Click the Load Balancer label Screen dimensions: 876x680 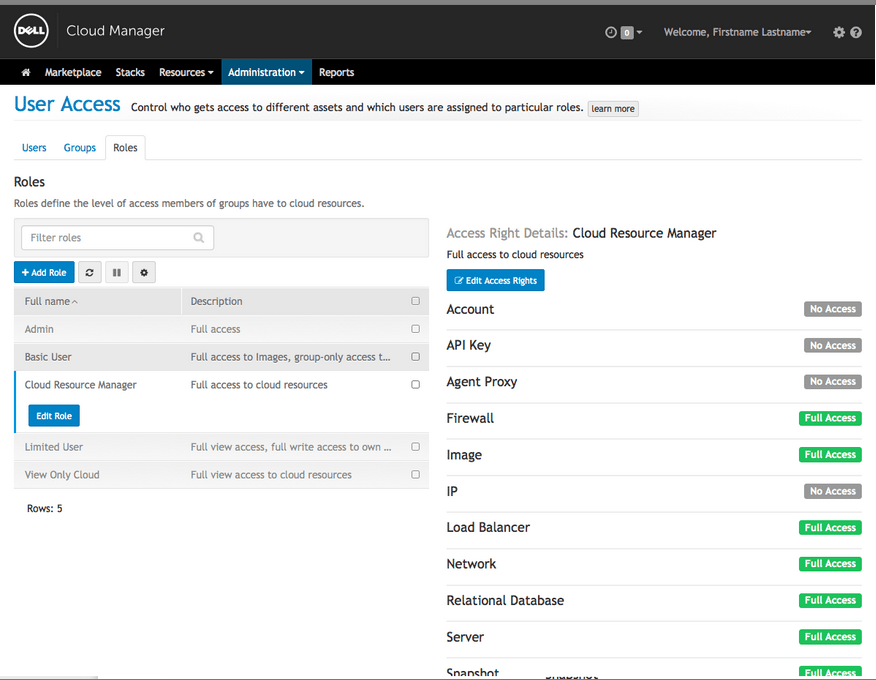(488, 527)
